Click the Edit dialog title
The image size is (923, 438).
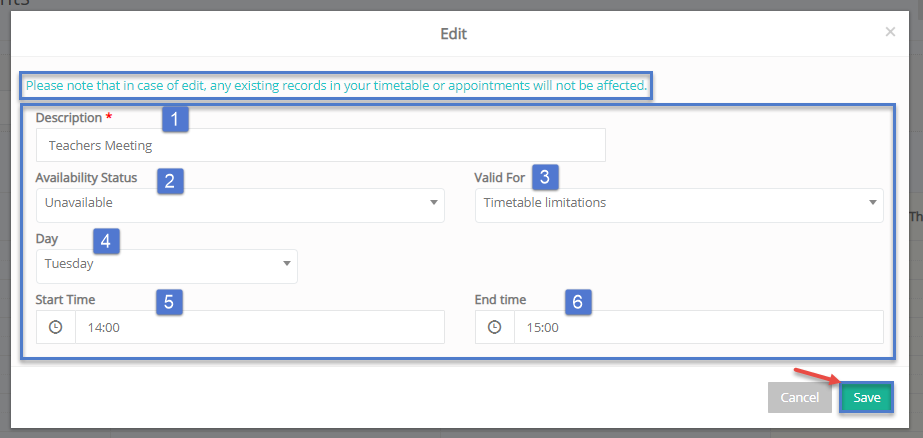[x=453, y=34]
